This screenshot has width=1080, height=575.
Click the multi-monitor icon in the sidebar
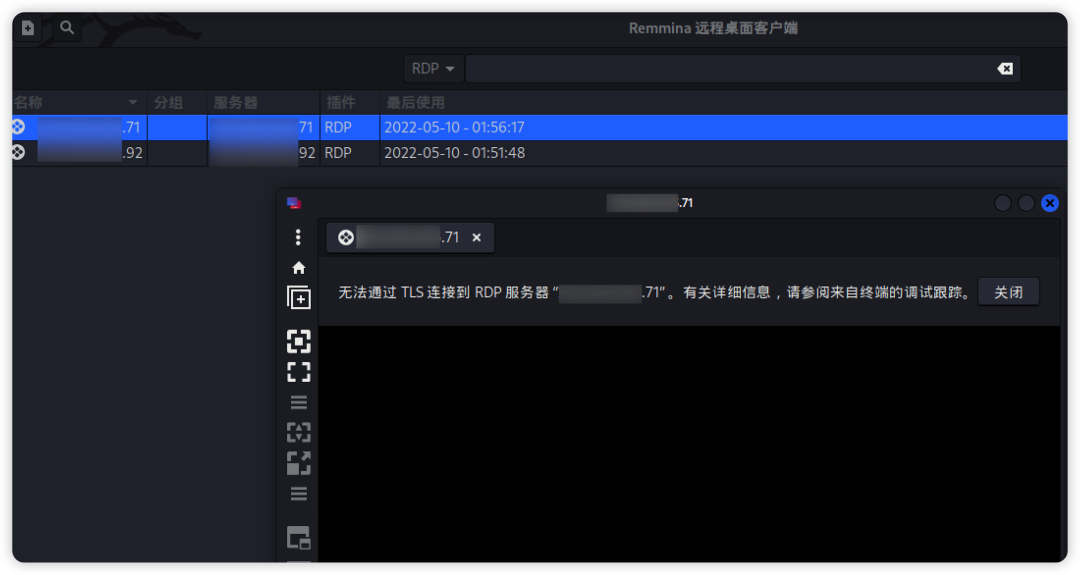[x=298, y=538]
